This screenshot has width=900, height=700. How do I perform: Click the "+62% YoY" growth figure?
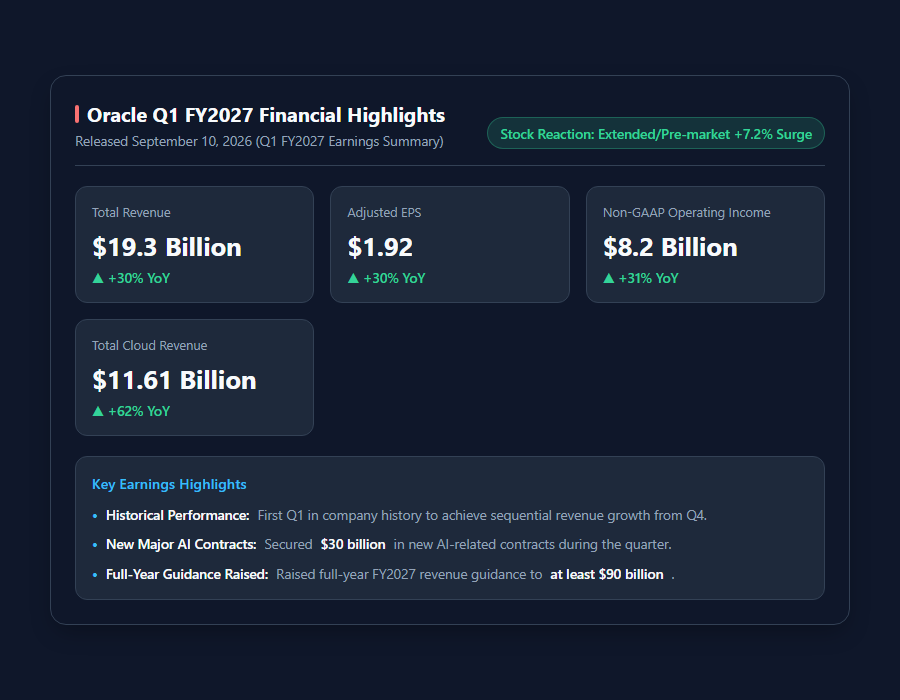coord(139,411)
